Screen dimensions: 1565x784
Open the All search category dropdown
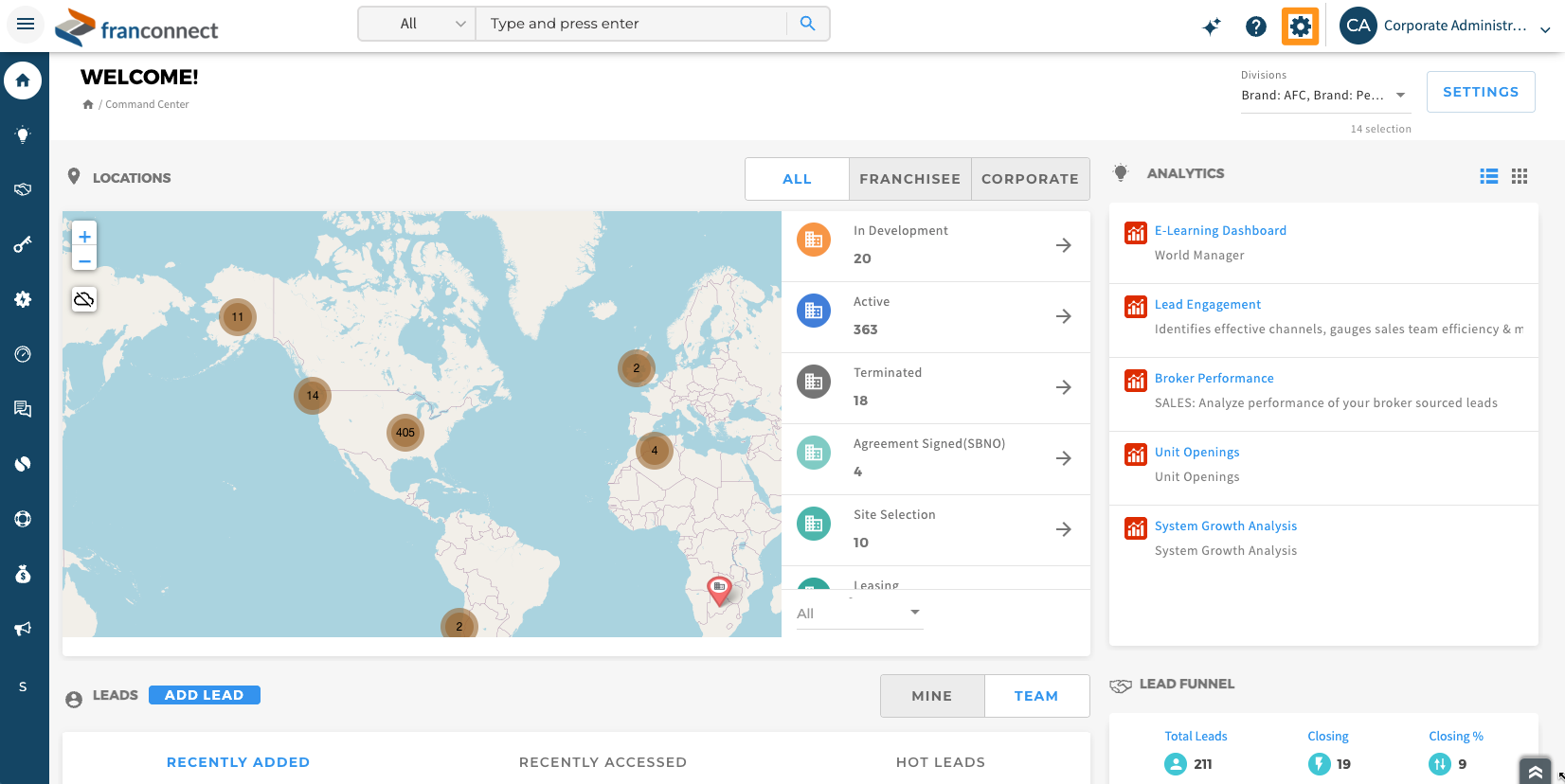point(417,24)
